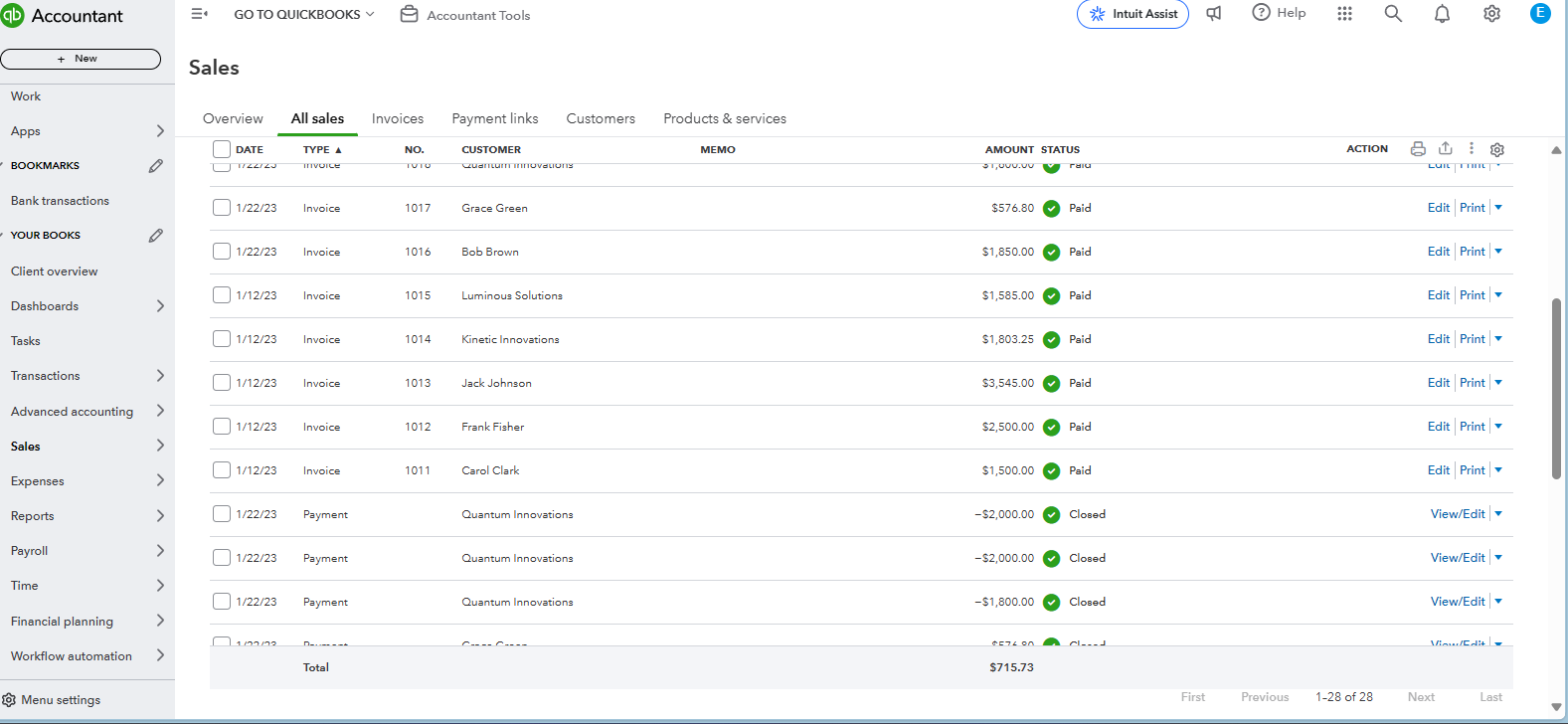This screenshot has height=724, width=1568.
Task: Open the Help menu
Action: 1279,13
